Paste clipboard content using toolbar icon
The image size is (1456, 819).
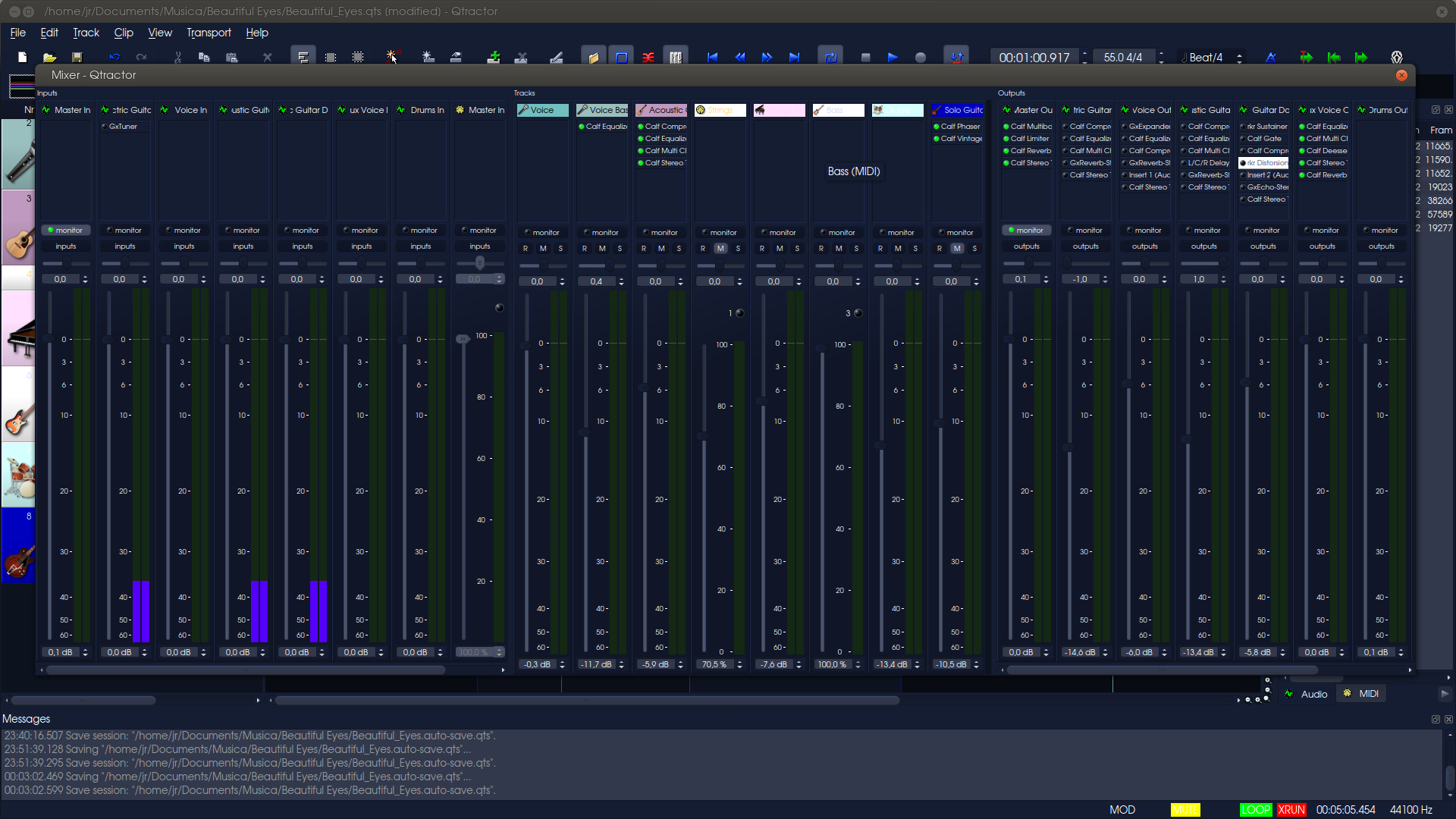[x=232, y=57]
